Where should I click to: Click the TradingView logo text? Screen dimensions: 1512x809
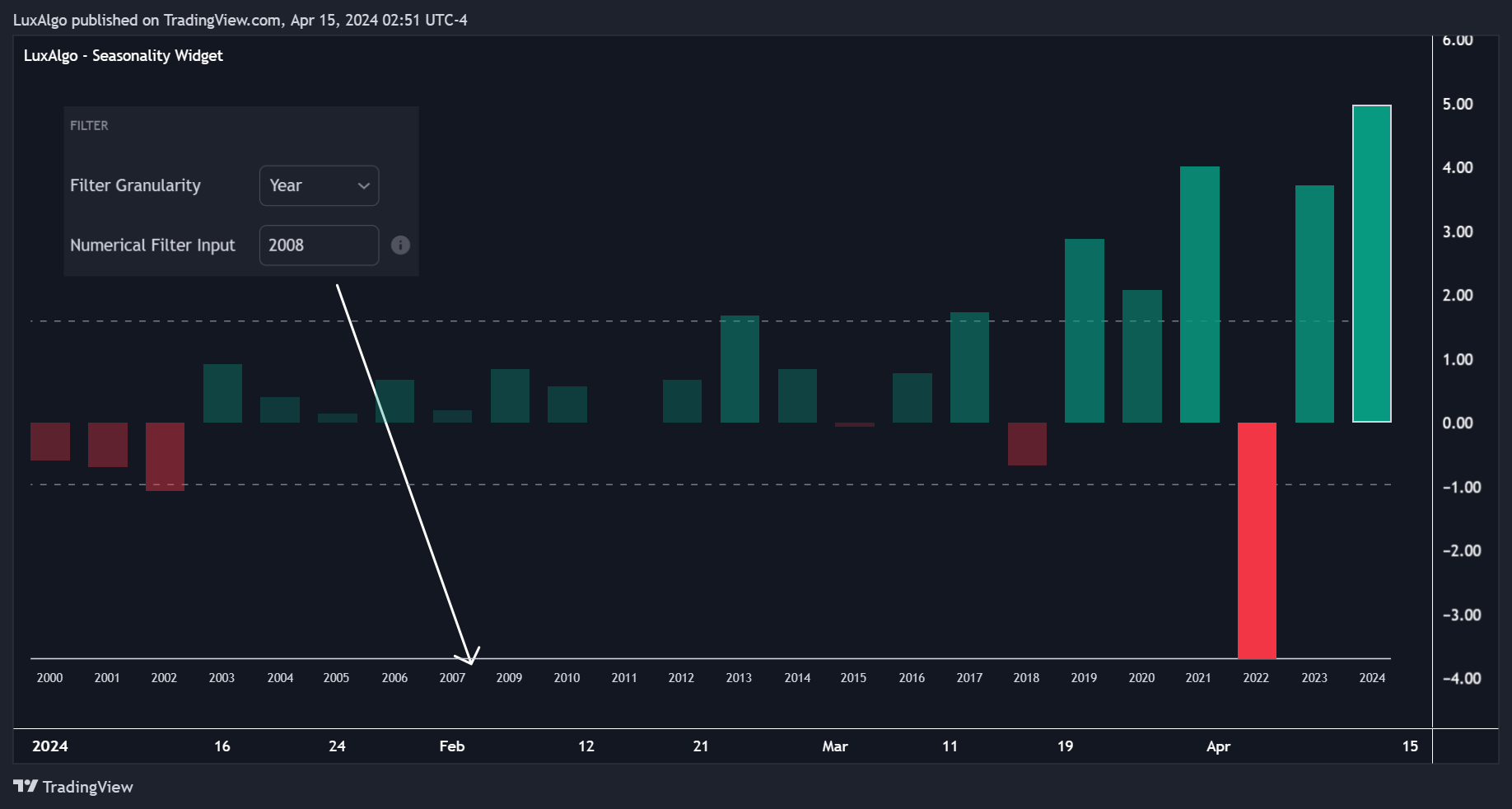click(x=87, y=787)
